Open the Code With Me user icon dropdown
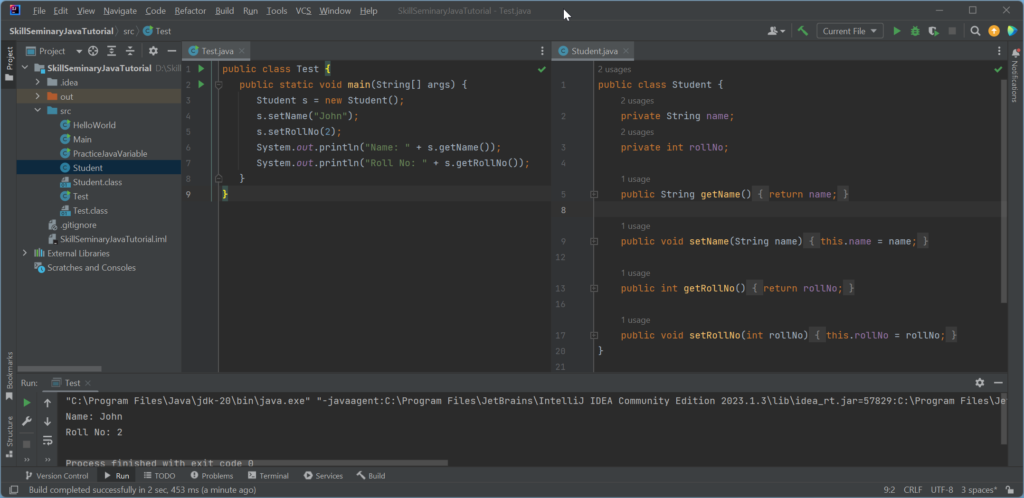Screen dimensions: 1024x498 [776, 31]
